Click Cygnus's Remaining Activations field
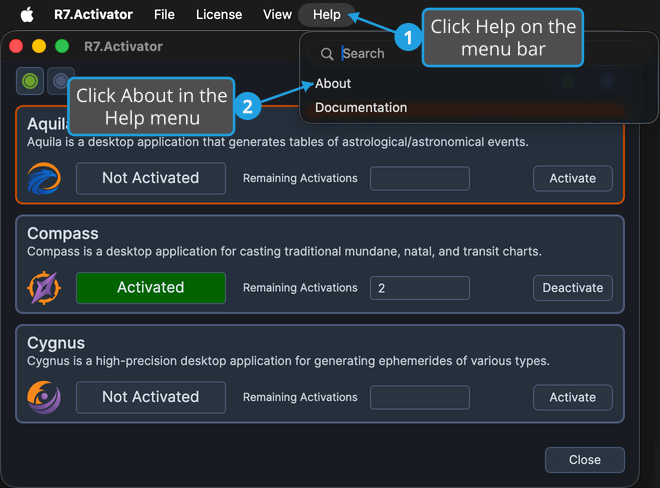660x488 pixels. (420, 397)
